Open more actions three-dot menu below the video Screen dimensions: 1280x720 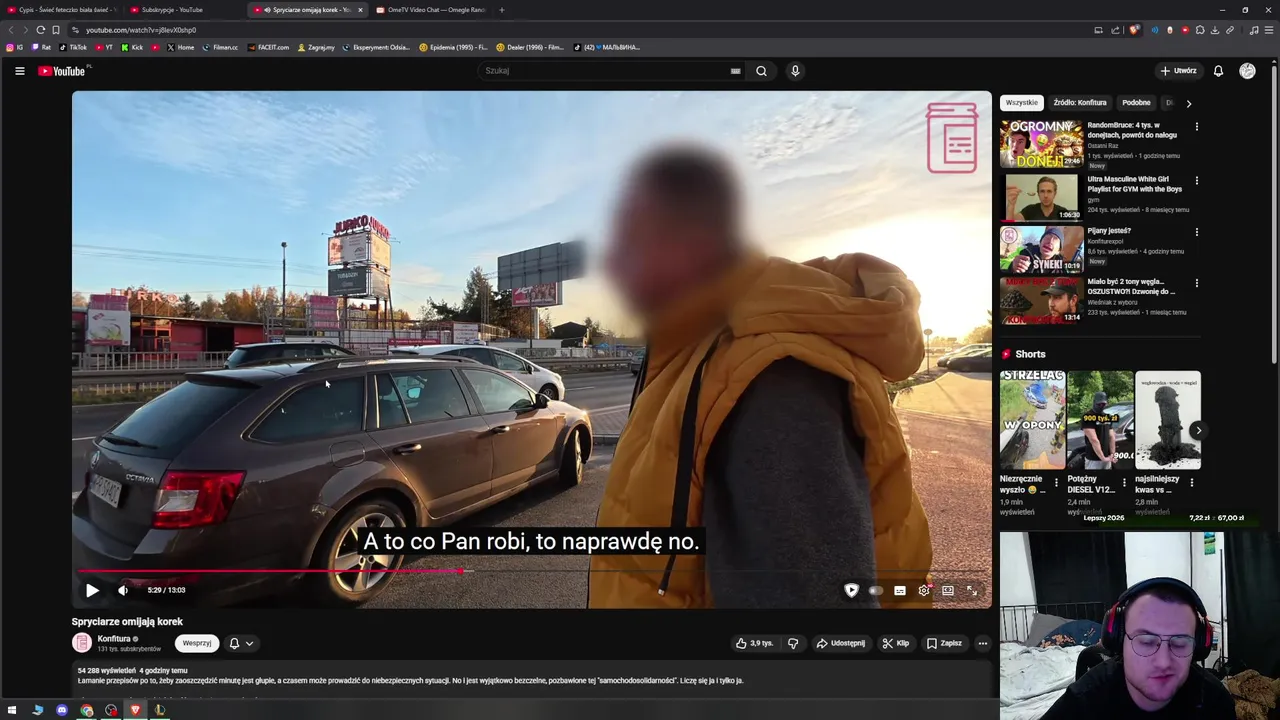983,643
